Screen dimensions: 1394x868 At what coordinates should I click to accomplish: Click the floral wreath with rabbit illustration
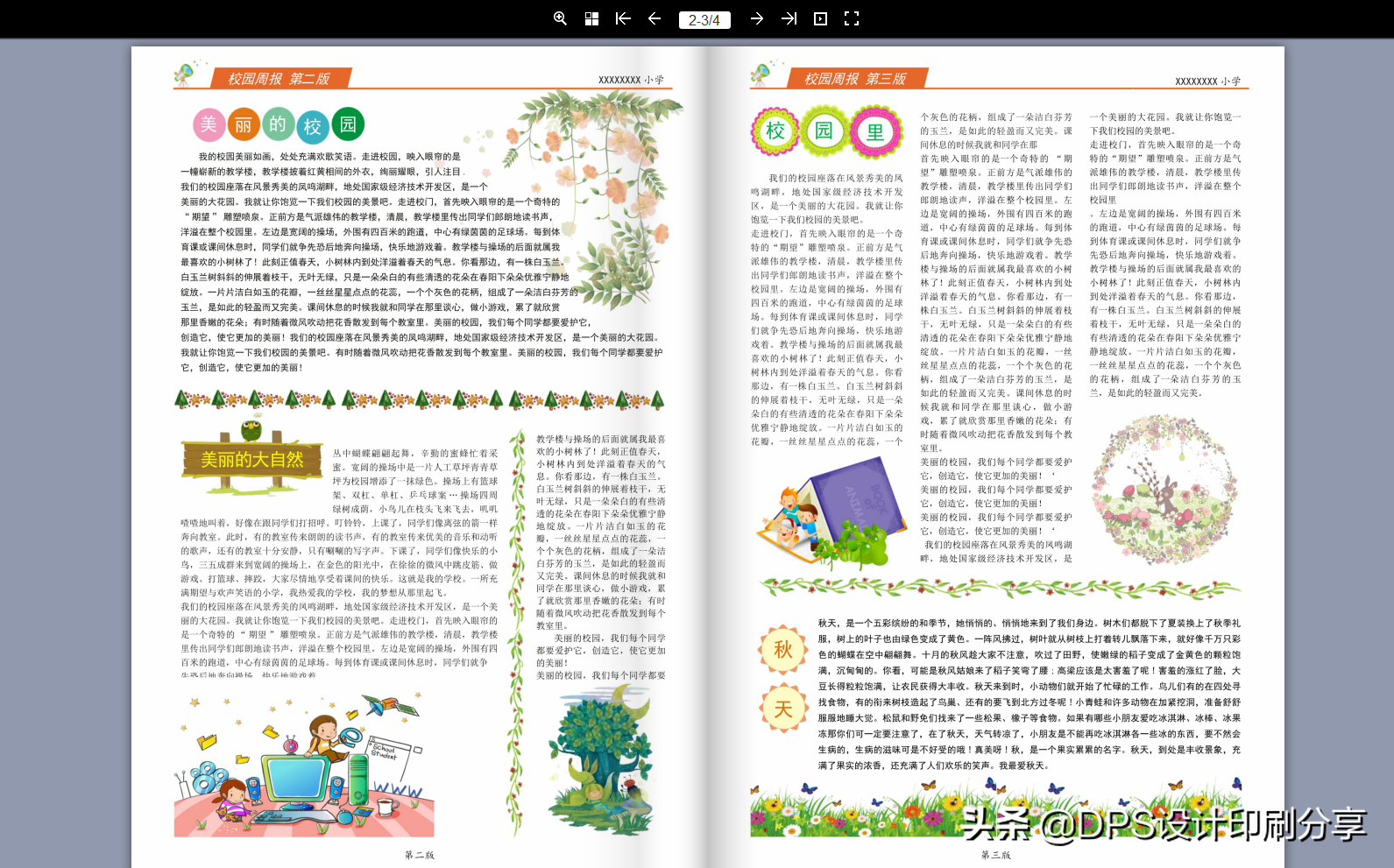pyautogui.click(x=1164, y=489)
